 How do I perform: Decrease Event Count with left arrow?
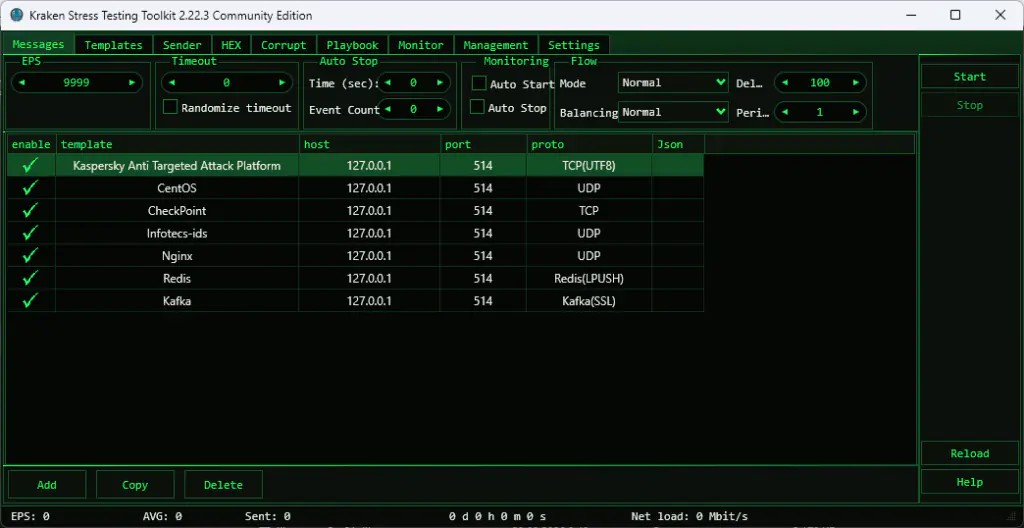point(388,110)
